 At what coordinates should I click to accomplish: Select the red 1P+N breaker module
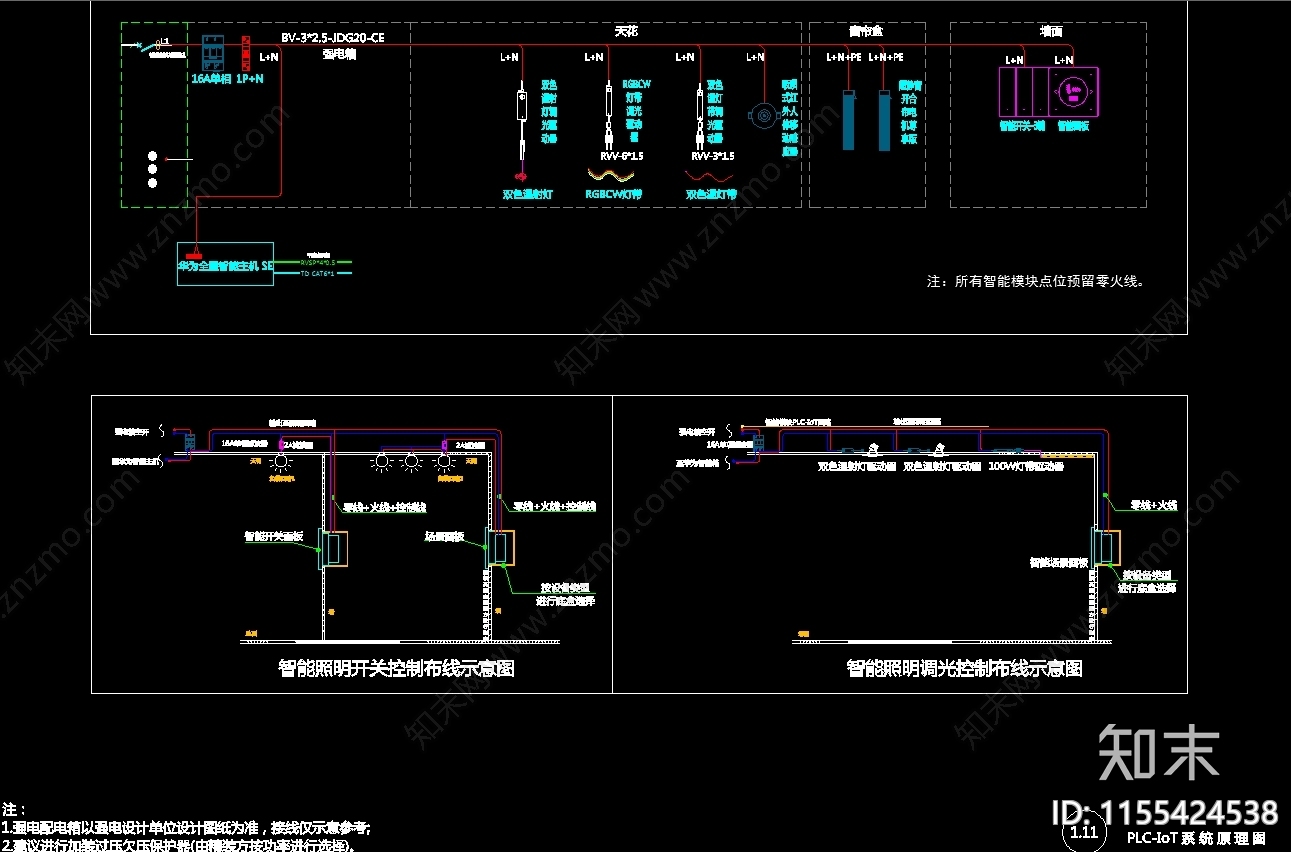pos(244,52)
